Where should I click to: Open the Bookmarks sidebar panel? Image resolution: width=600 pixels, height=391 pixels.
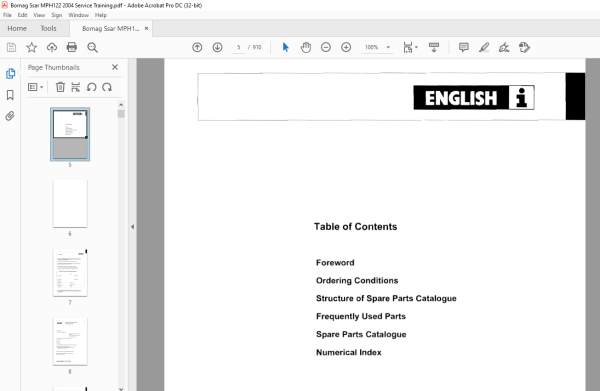[10, 95]
